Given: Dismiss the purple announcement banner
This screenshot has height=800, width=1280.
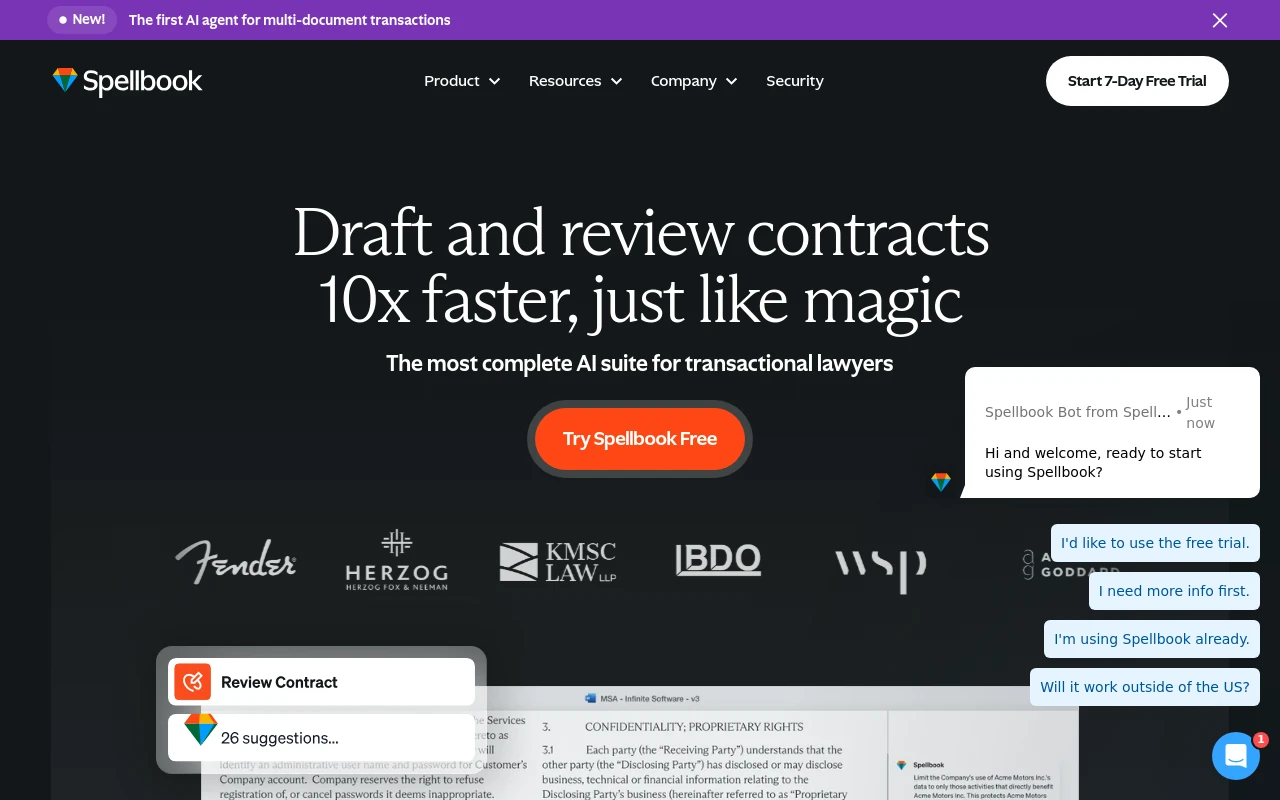Looking at the screenshot, I should tap(1219, 20).
